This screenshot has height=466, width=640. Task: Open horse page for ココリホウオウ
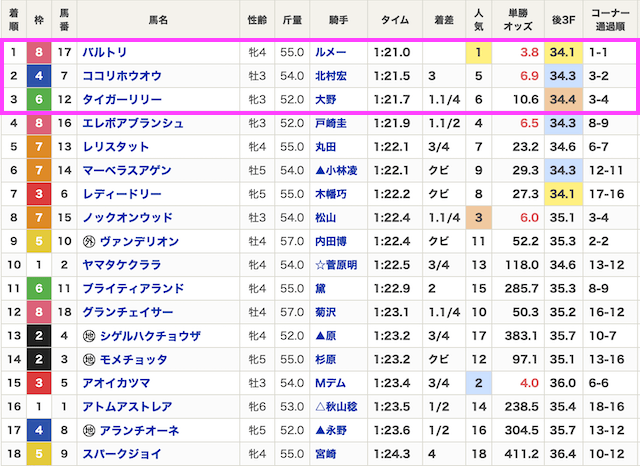(x=122, y=76)
